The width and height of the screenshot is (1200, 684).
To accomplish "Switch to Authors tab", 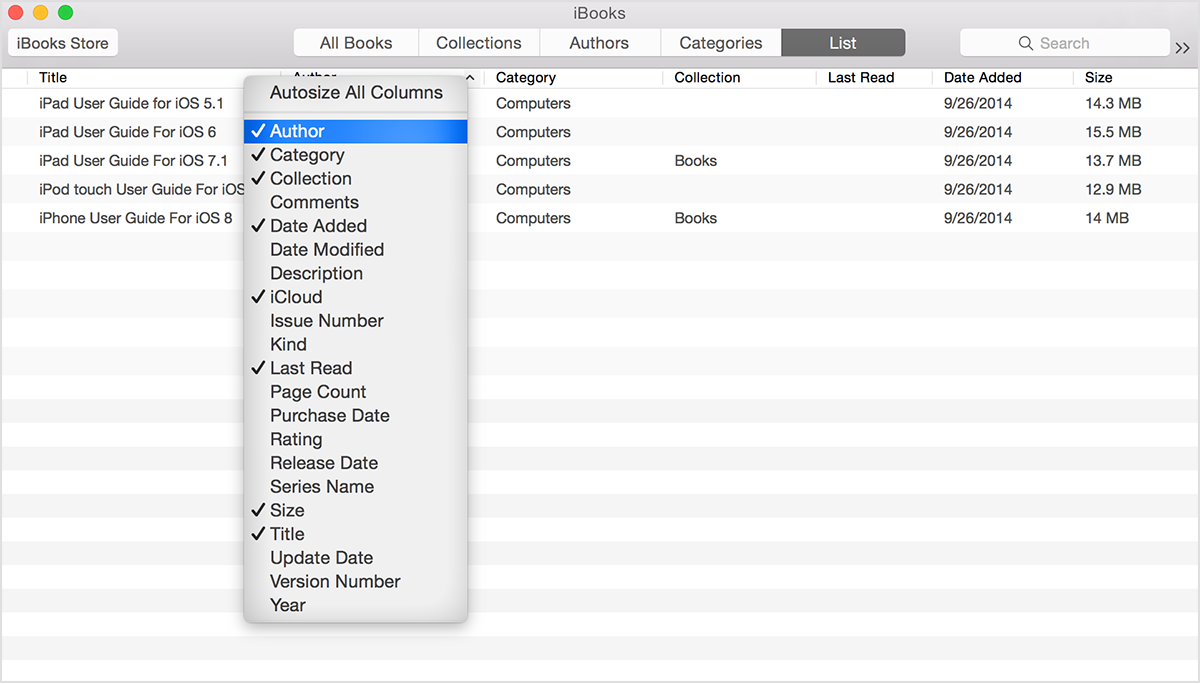I will [x=599, y=43].
